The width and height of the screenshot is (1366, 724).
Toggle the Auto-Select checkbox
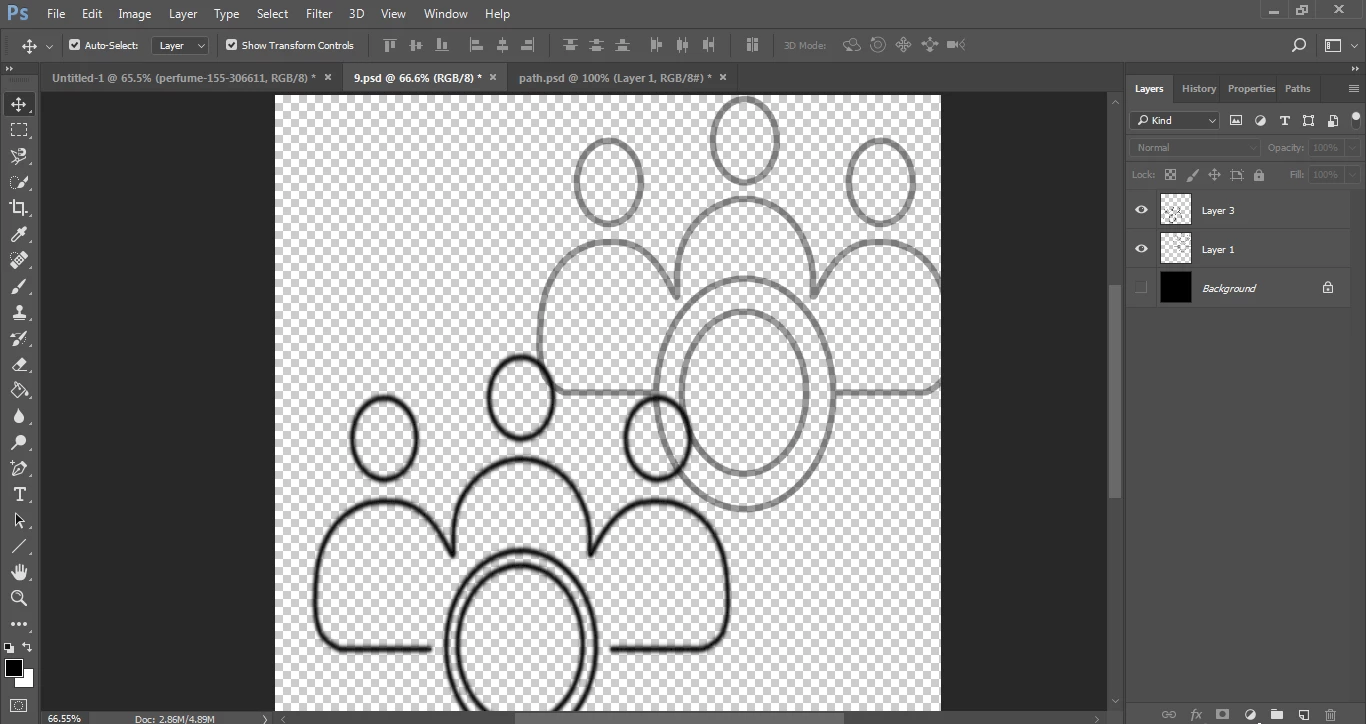click(74, 45)
